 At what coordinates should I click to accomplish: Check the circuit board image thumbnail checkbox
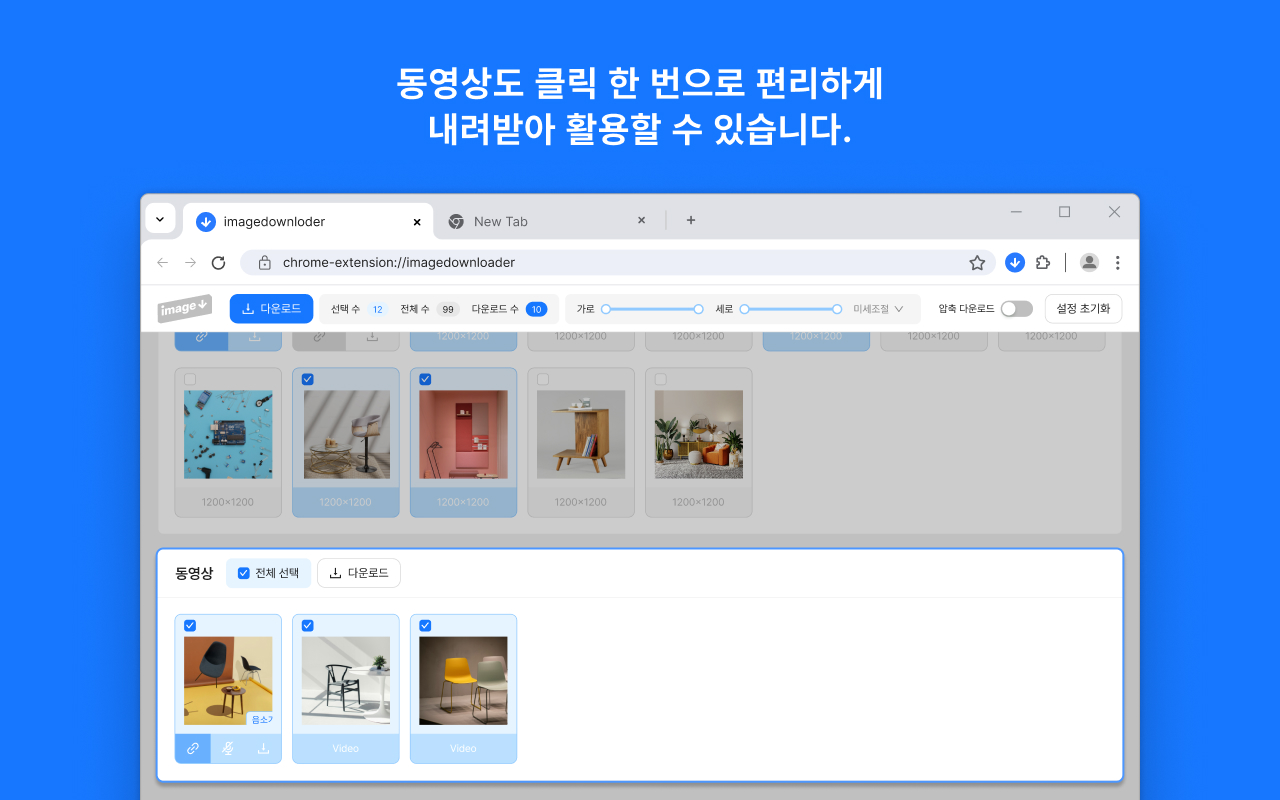(190, 379)
